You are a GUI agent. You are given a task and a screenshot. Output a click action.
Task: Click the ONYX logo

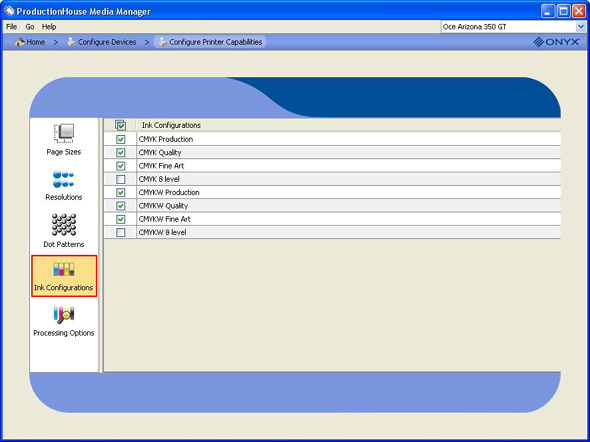pyautogui.click(x=557, y=42)
